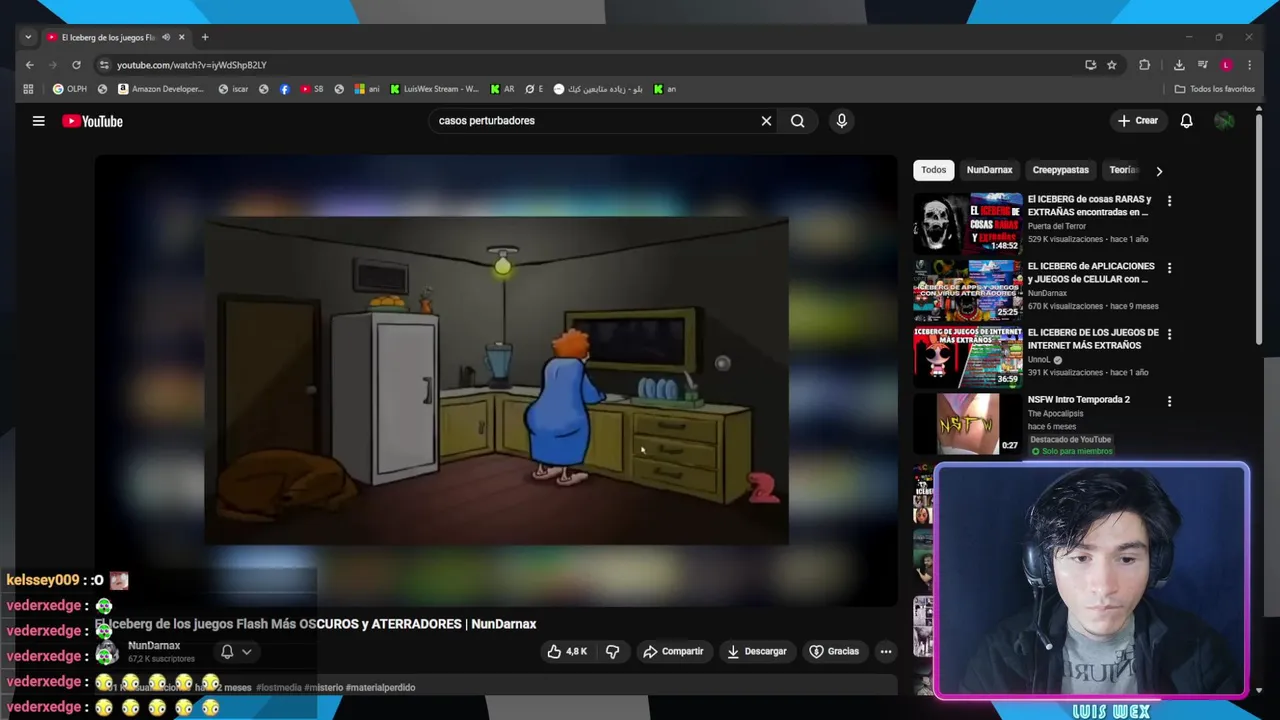Open media controls icon in toolbar
Viewport: 1280px width, 720px height.
1202,65
